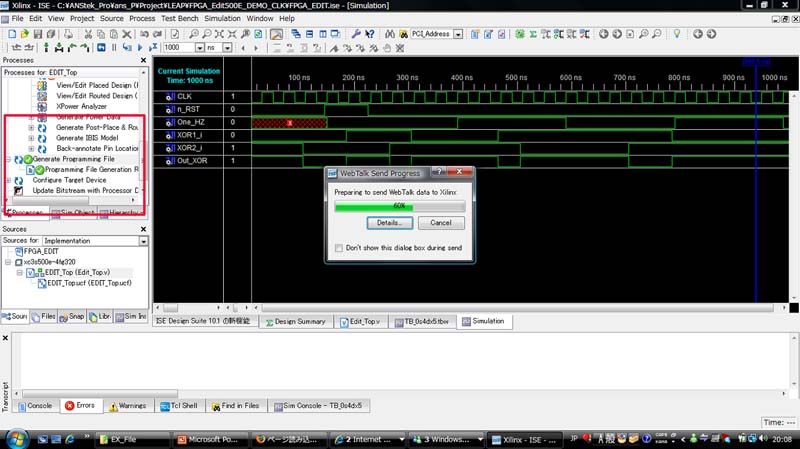Screen dimensions: 800x449
Task: Click Details in WebTalk dialog
Action: coord(390,223)
